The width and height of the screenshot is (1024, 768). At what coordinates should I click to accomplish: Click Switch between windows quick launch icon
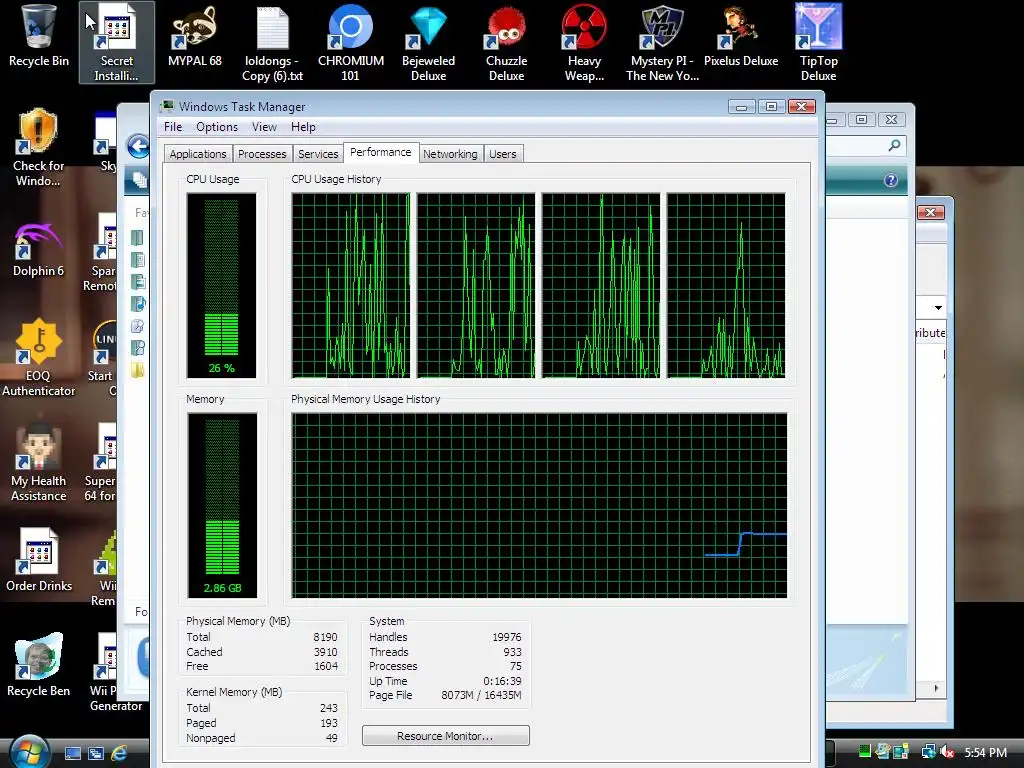click(x=96, y=753)
